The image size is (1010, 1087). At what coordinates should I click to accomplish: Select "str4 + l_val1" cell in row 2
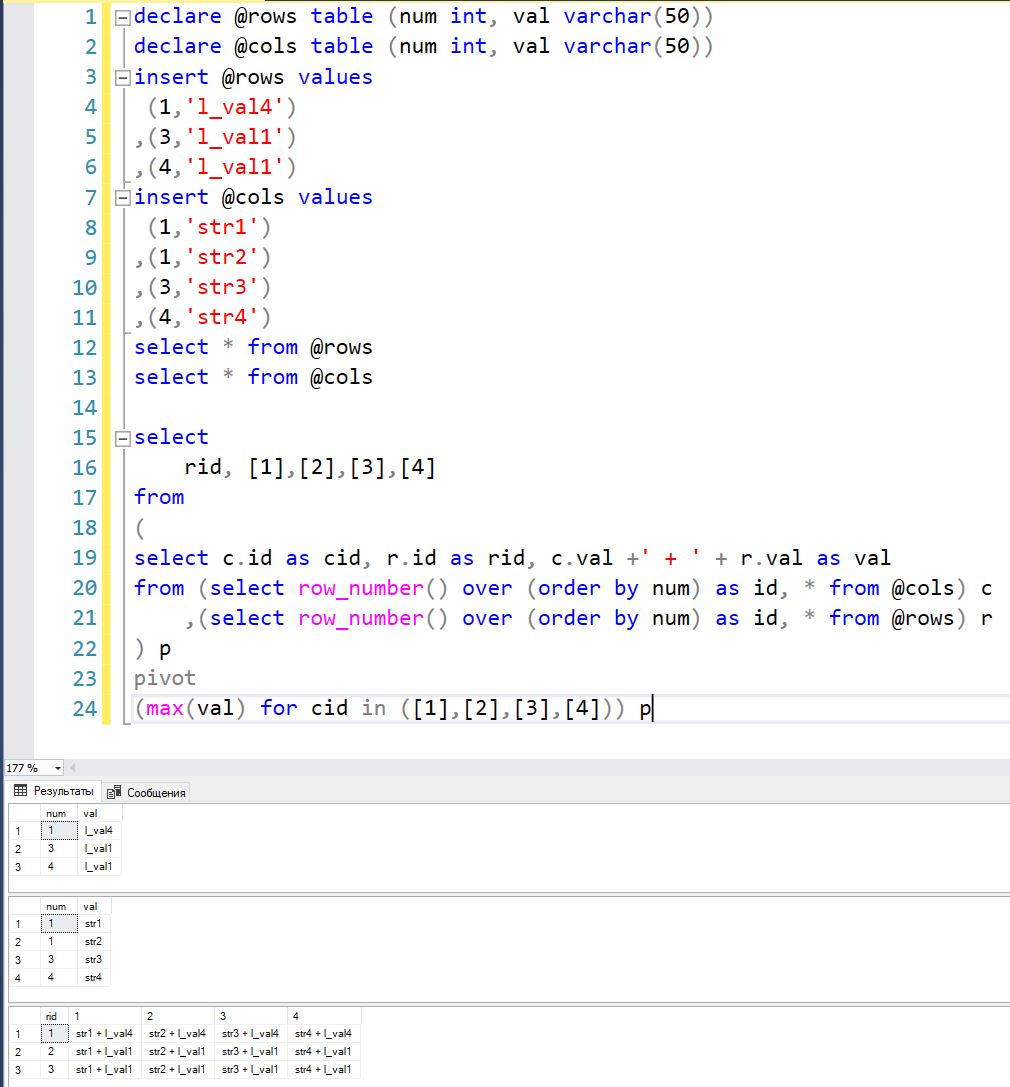[322, 1051]
